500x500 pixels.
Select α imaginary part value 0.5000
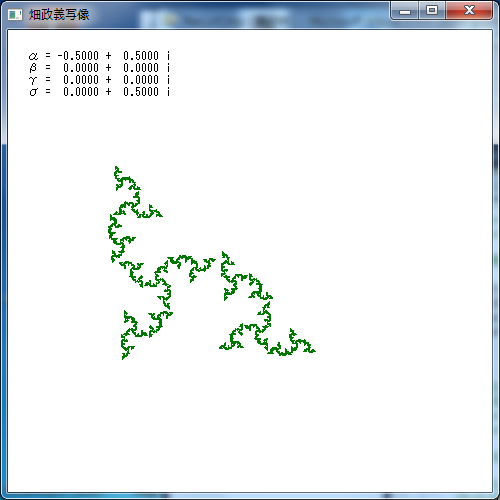141,56
